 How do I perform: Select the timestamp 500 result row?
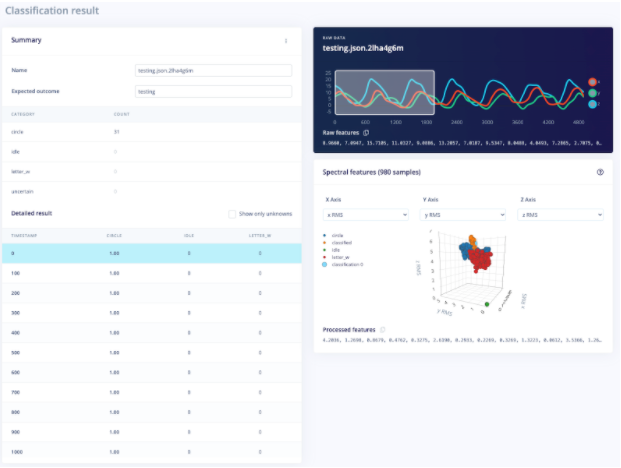tap(150, 352)
